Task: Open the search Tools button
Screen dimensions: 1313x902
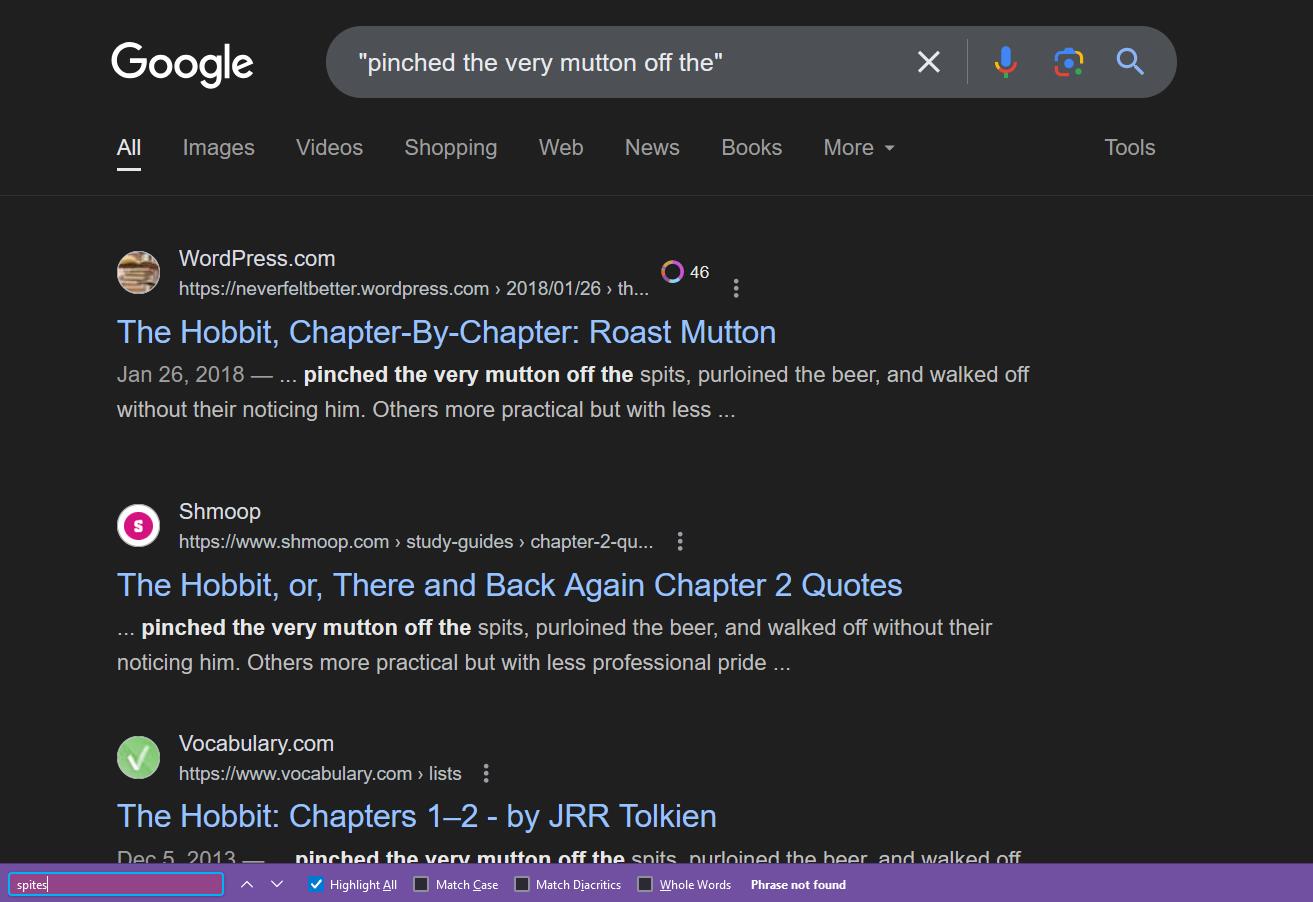Action: pos(1130,148)
